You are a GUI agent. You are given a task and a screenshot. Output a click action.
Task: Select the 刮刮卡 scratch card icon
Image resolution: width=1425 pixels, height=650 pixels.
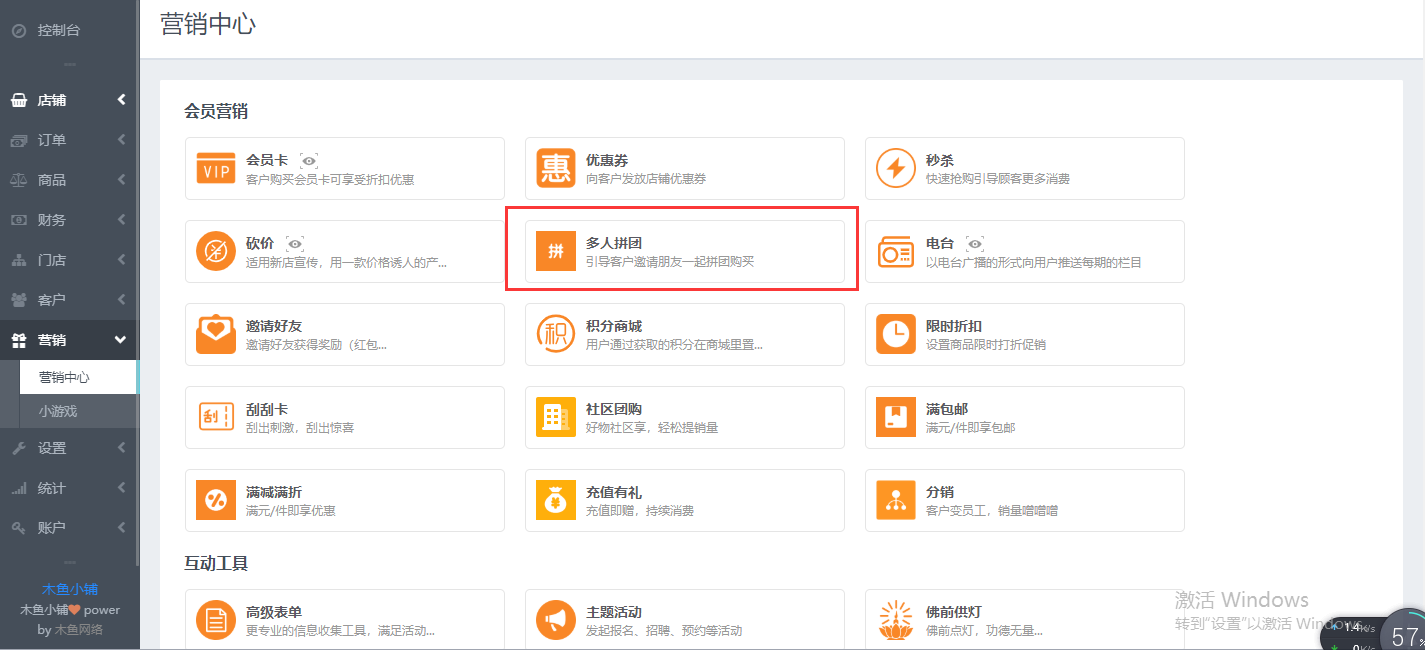[216, 415]
